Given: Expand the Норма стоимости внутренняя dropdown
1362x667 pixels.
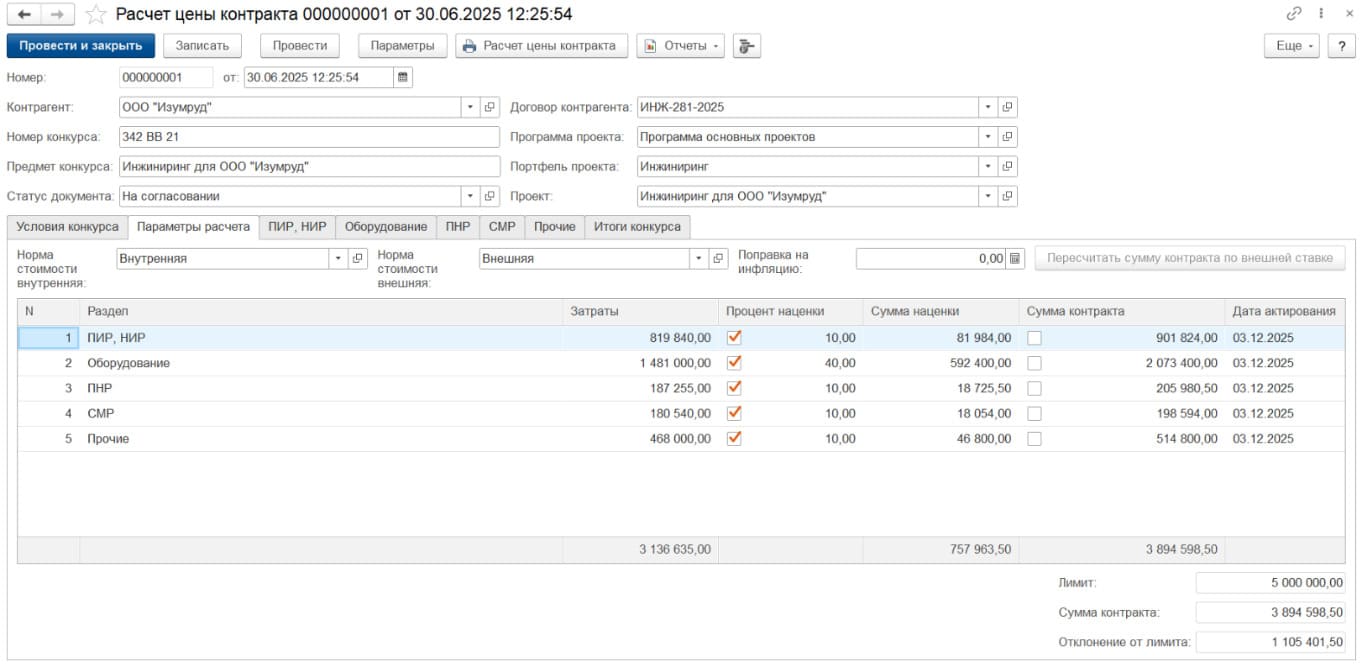Looking at the screenshot, I should click(337, 259).
